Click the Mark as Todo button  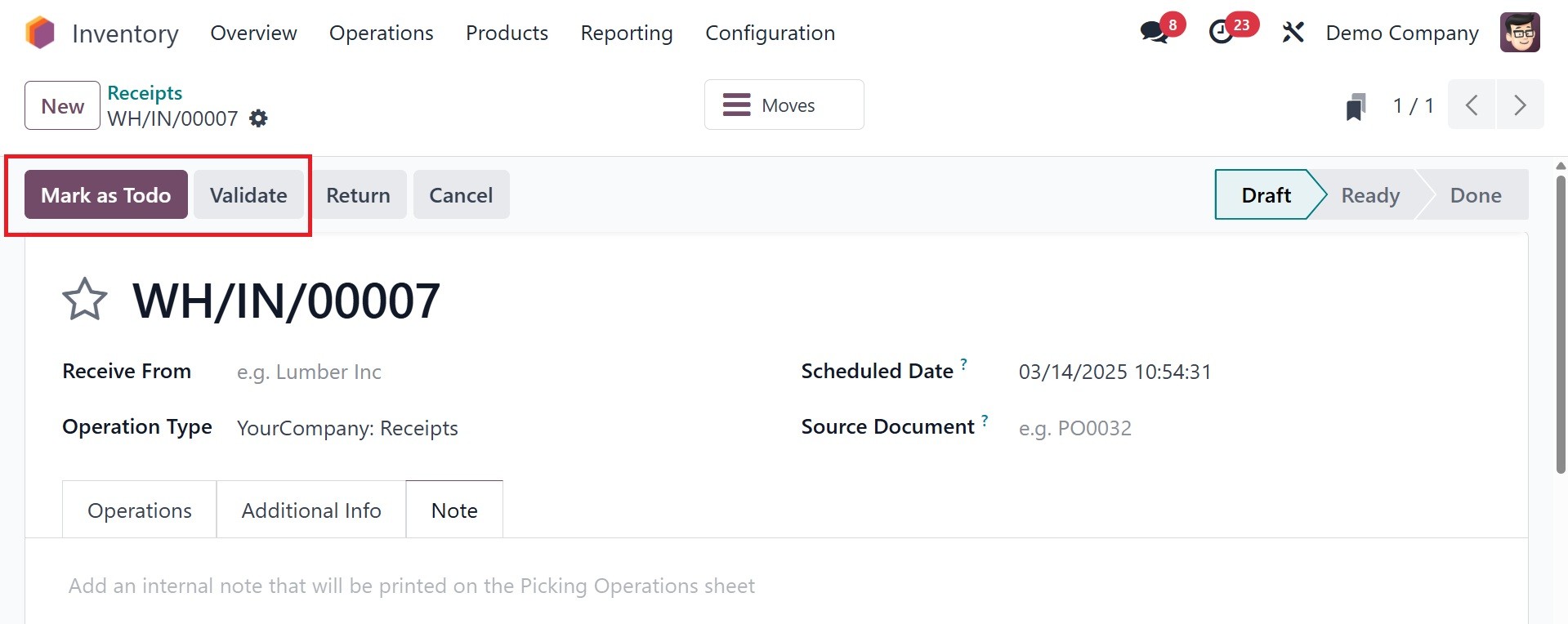coord(106,195)
